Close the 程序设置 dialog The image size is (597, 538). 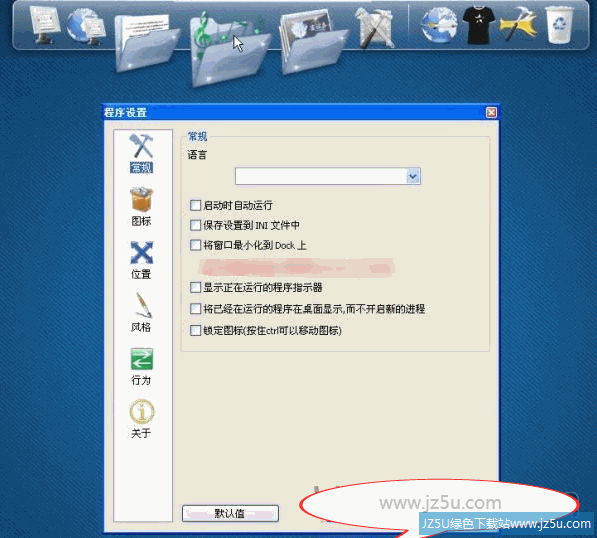click(492, 112)
